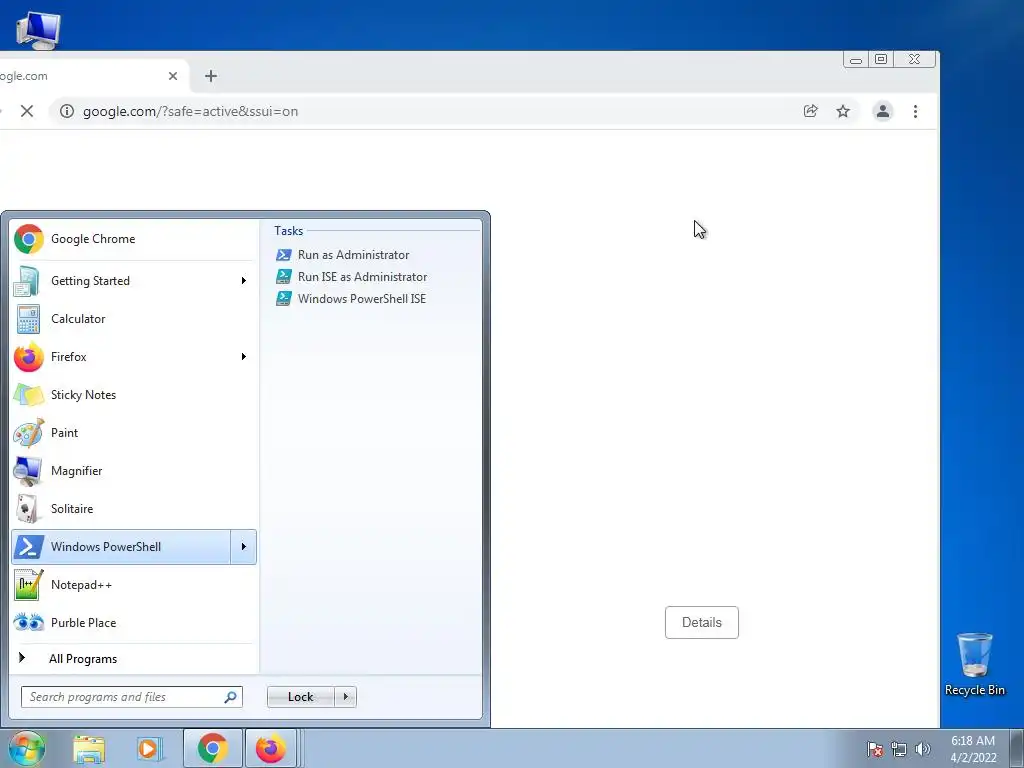1024x768 pixels.
Task: Open Chrome profile avatar
Action: (883, 111)
